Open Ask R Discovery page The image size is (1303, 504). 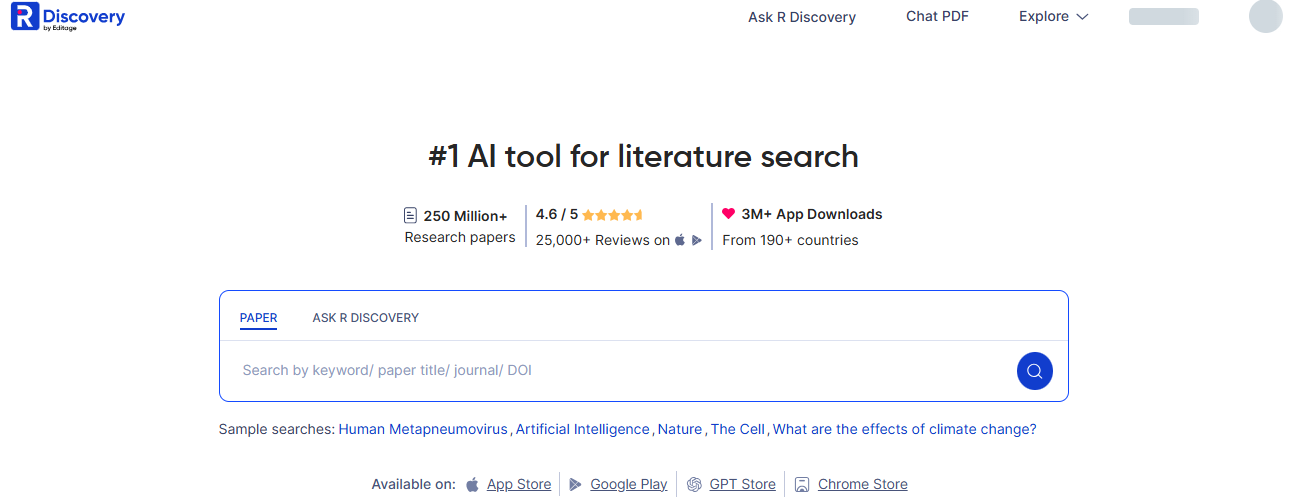coord(802,17)
